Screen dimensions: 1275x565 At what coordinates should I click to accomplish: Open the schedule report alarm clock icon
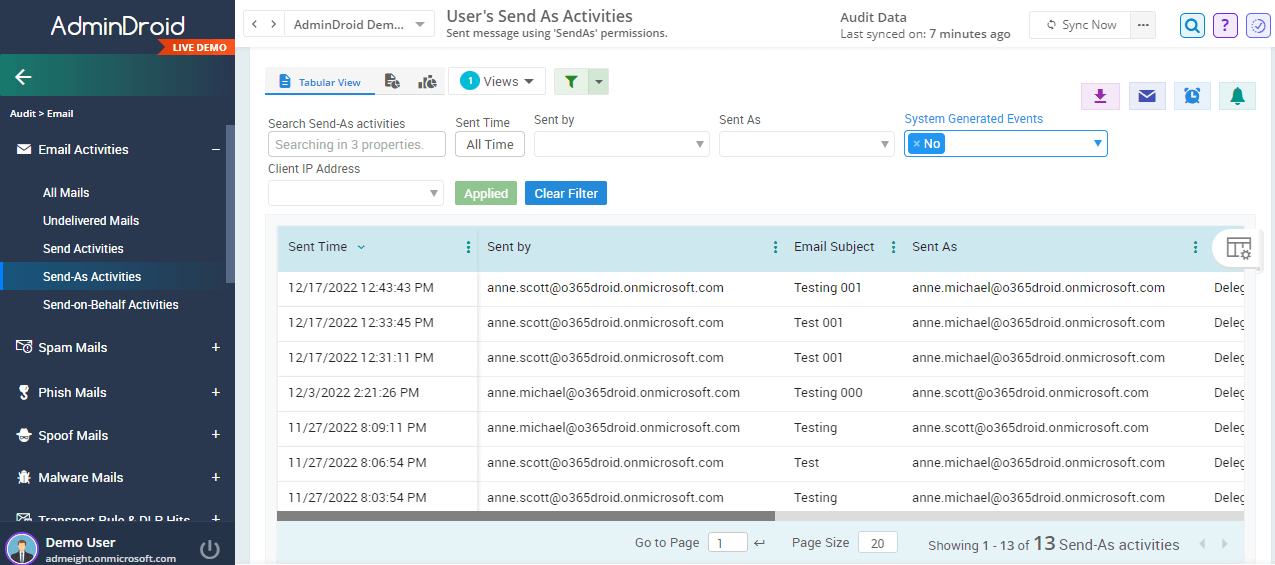pyautogui.click(x=1192, y=96)
